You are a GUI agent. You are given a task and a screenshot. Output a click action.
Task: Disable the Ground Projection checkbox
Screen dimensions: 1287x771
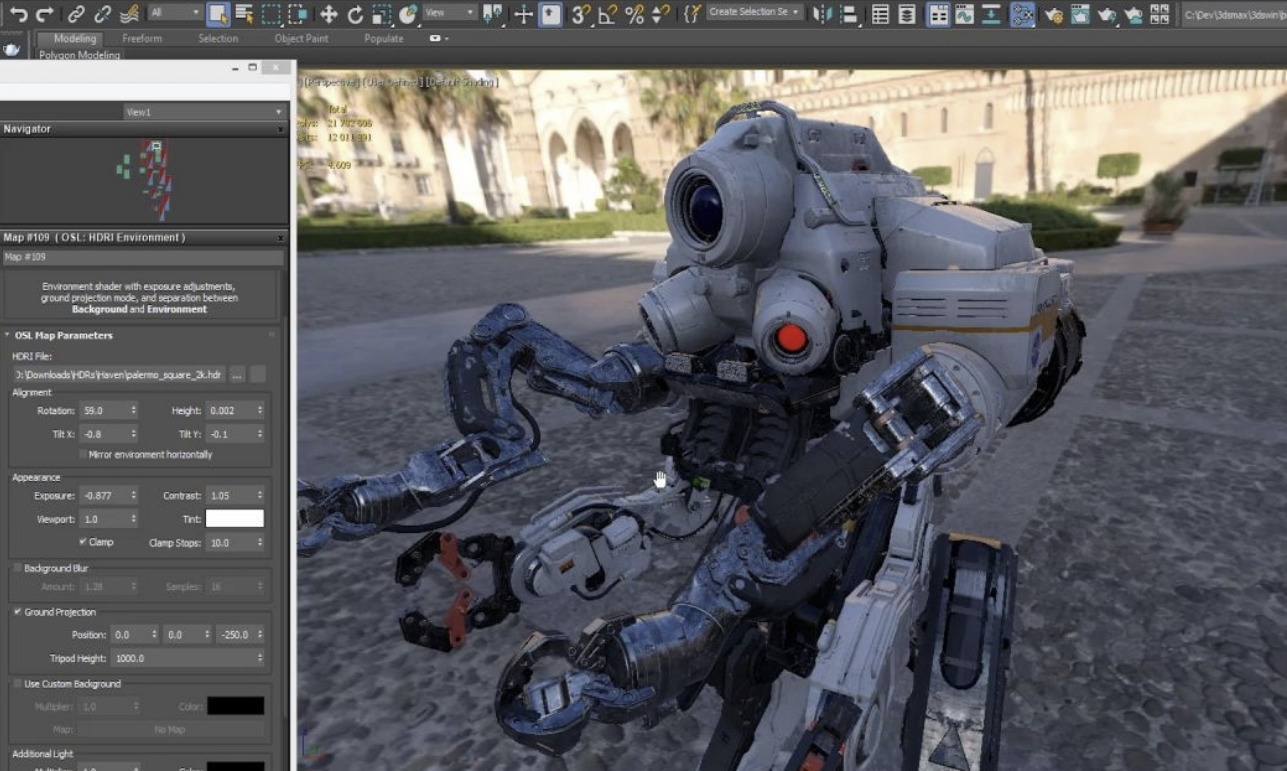[18, 611]
